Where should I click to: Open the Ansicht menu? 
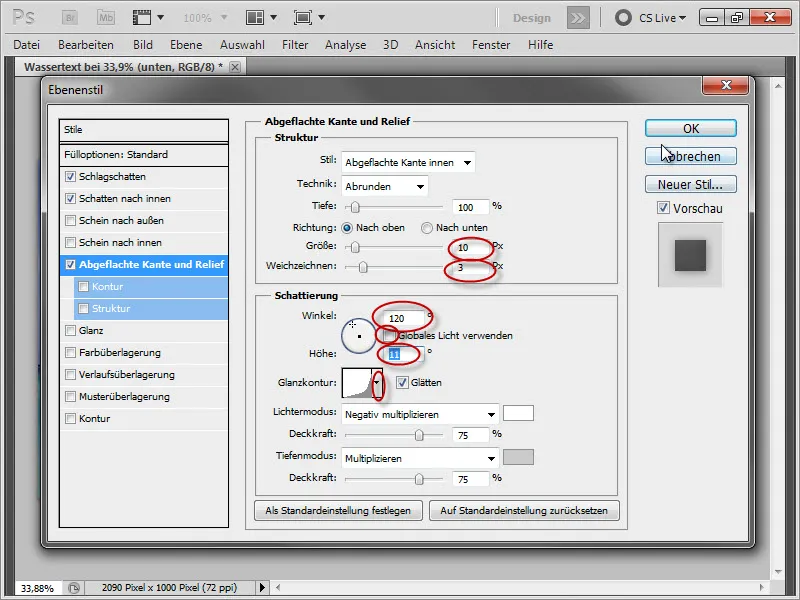click(x=435, y=45)
